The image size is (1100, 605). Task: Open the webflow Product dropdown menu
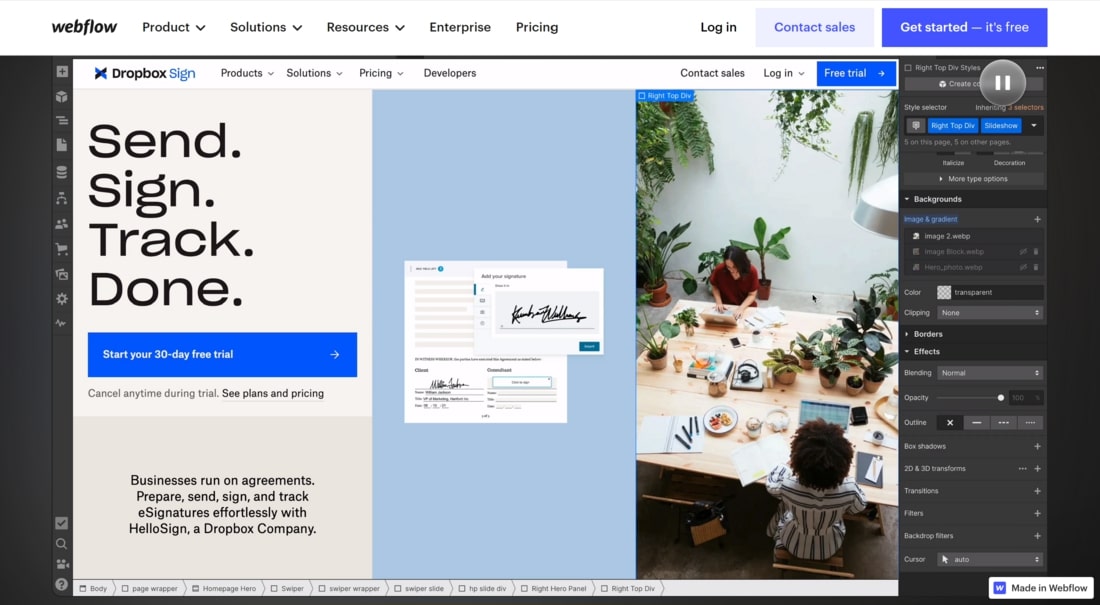tap(173, 27)
